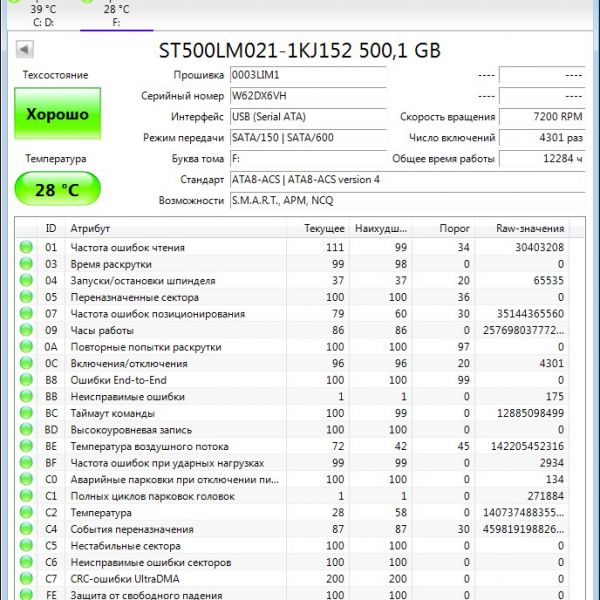Click the status dot of attribute 01
Viewport: 600px width, 600px height.
coord(26,247)
